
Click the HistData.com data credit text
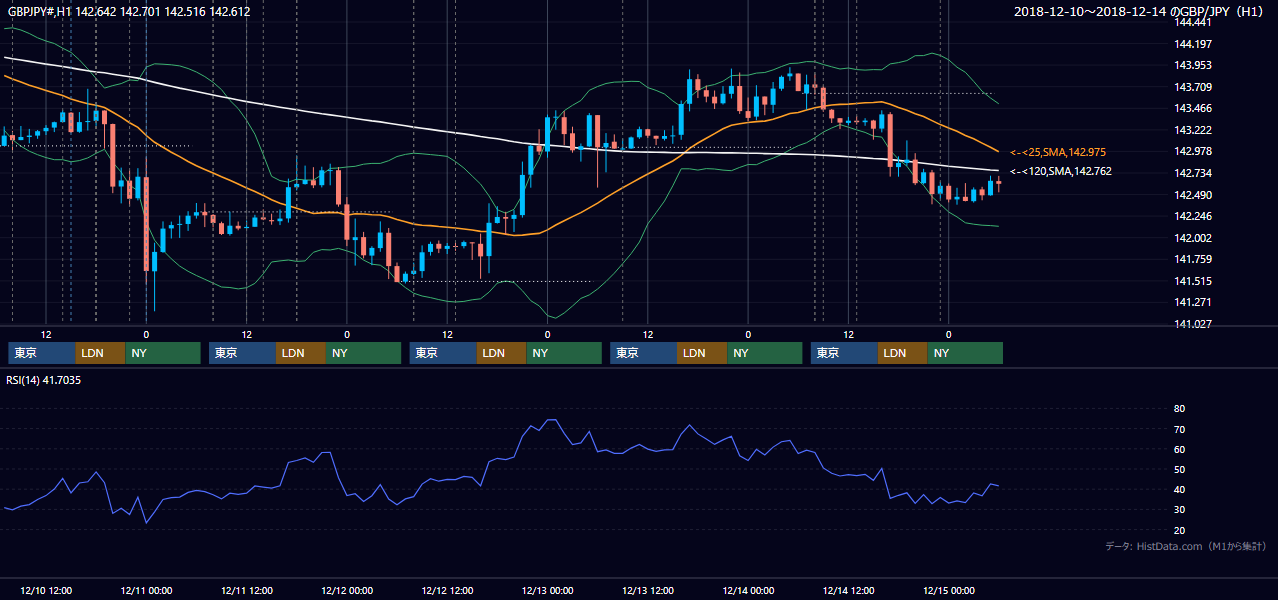pos(1186,546)
